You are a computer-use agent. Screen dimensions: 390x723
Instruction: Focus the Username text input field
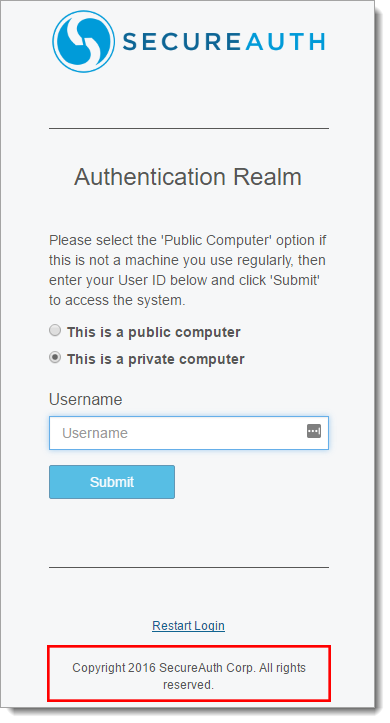tap(189, 433)
